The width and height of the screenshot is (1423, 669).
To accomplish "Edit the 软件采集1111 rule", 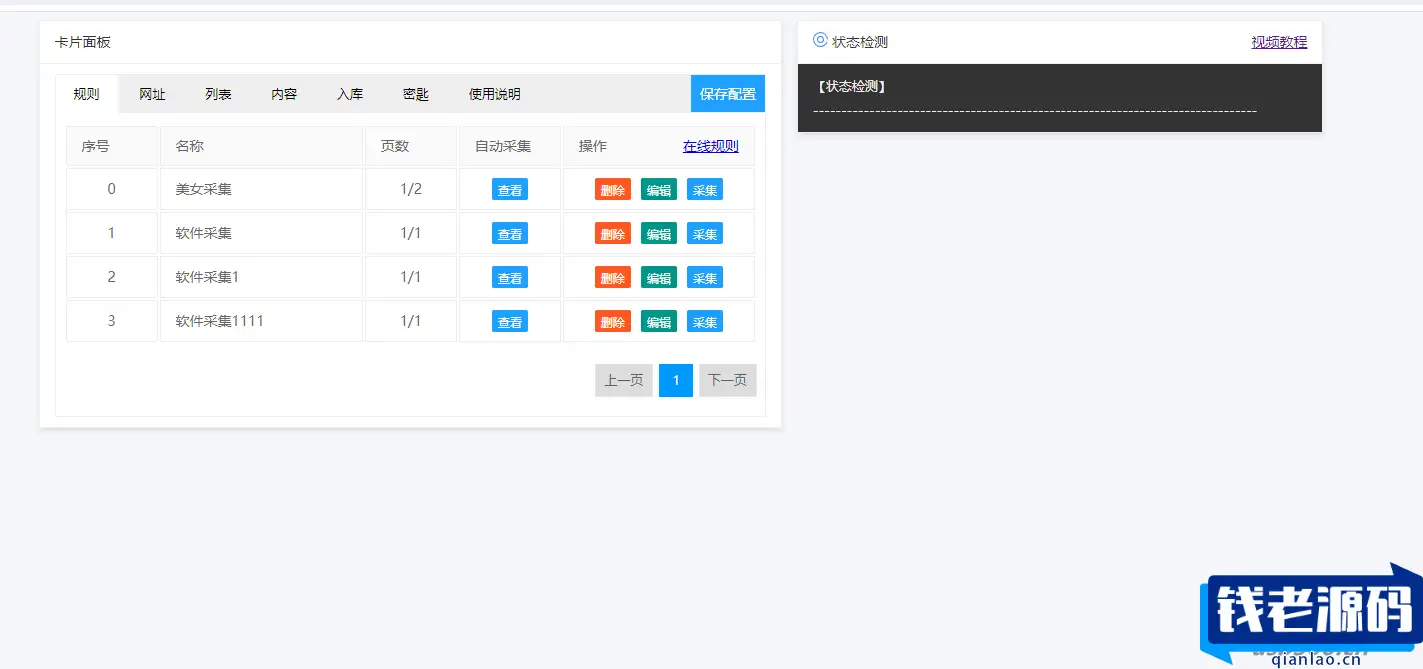I will tap(659, 322).
